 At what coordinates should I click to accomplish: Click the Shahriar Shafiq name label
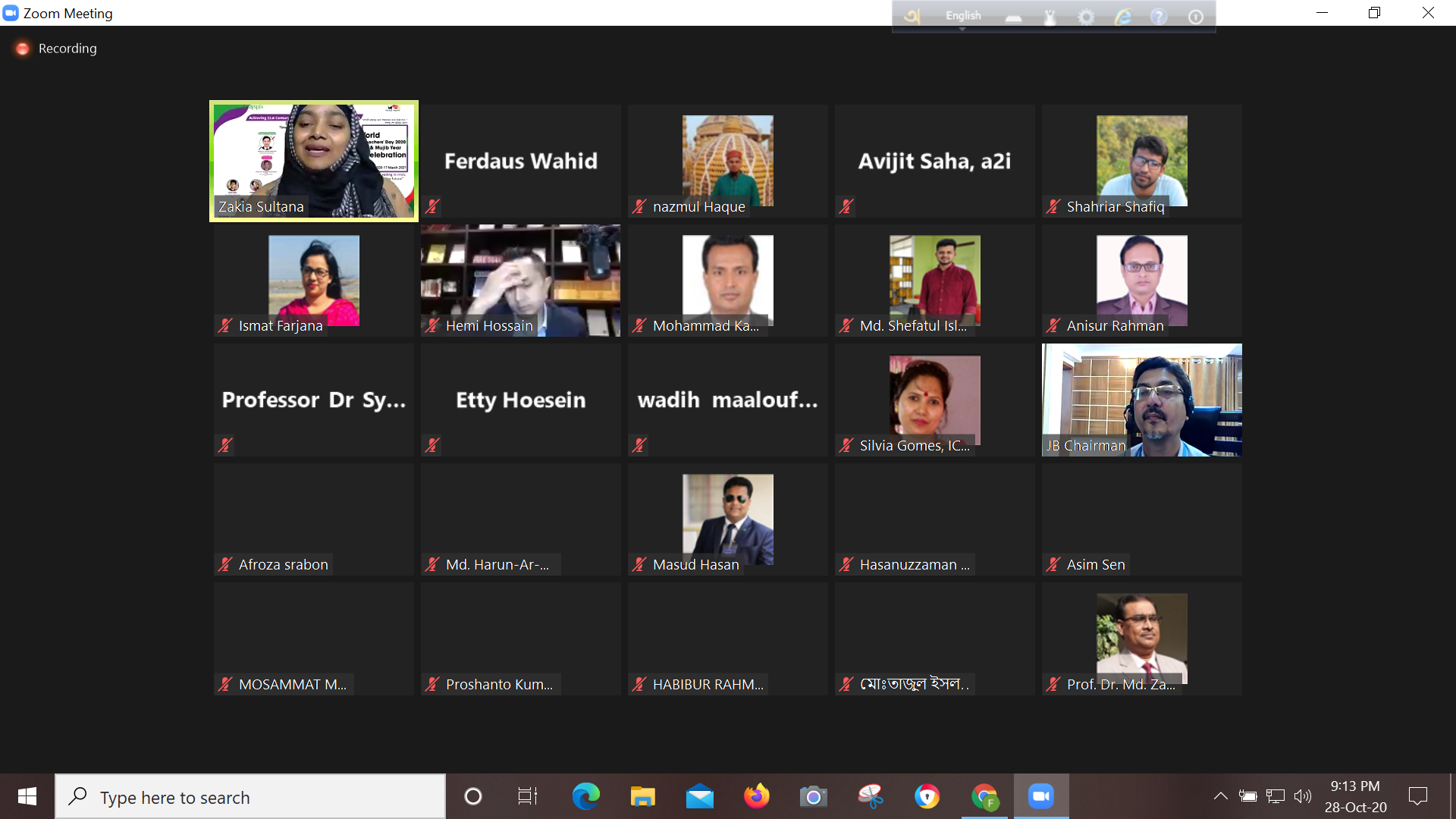pyautogui.click(x=1116, y=206)
